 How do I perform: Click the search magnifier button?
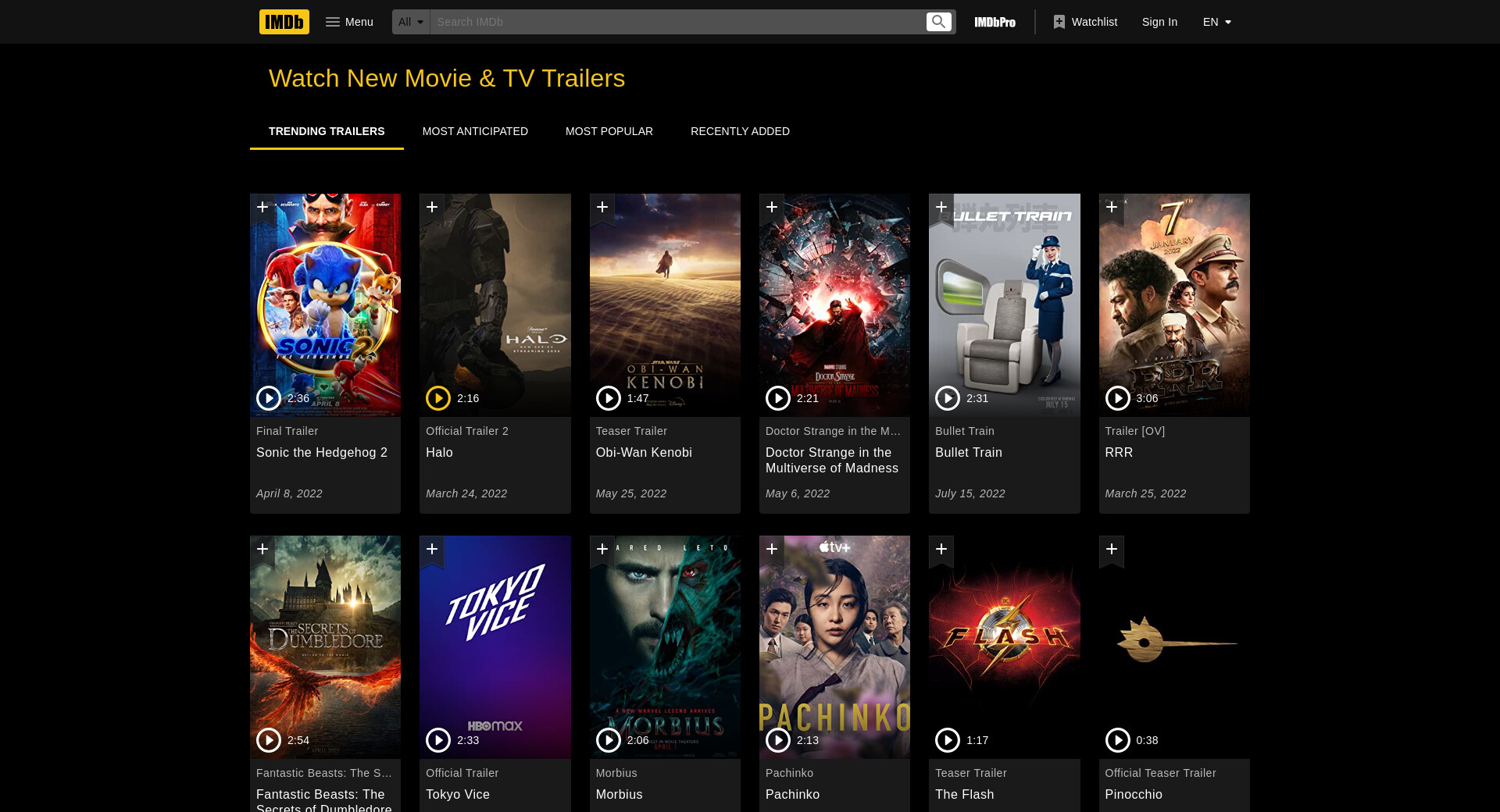(939, 22)
